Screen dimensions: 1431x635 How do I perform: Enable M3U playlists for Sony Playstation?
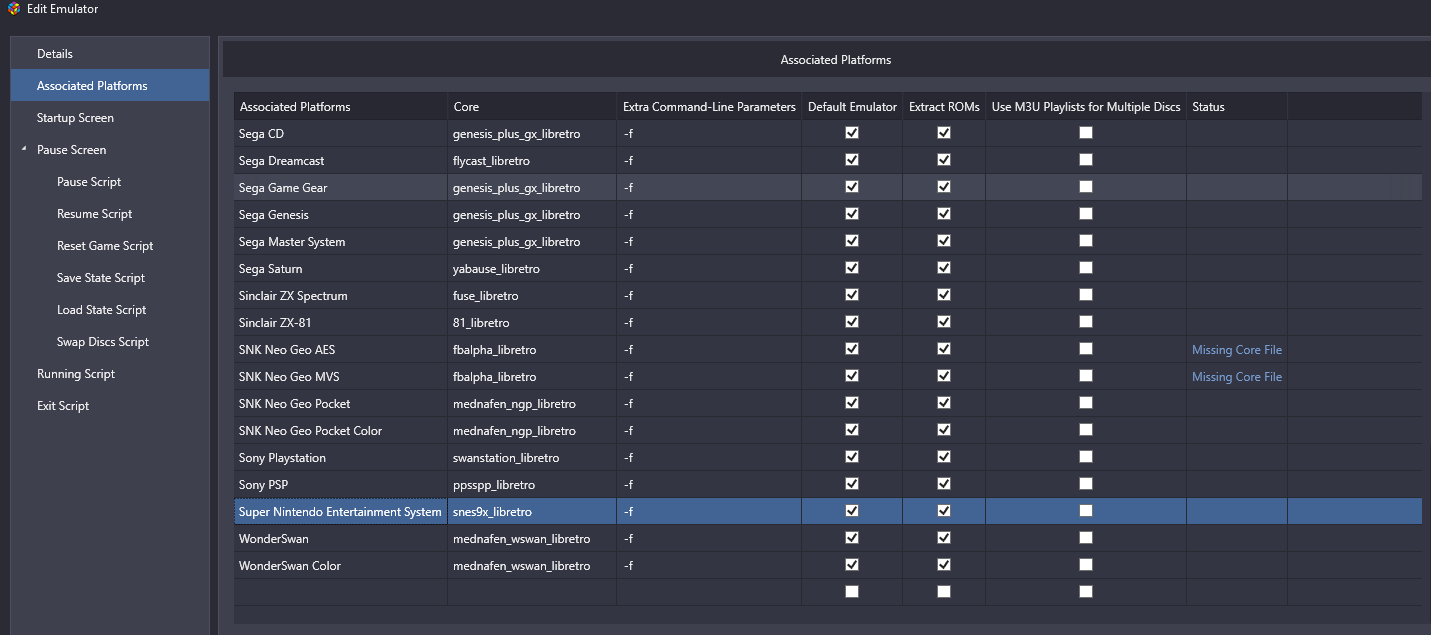(x=1086, y=457)
